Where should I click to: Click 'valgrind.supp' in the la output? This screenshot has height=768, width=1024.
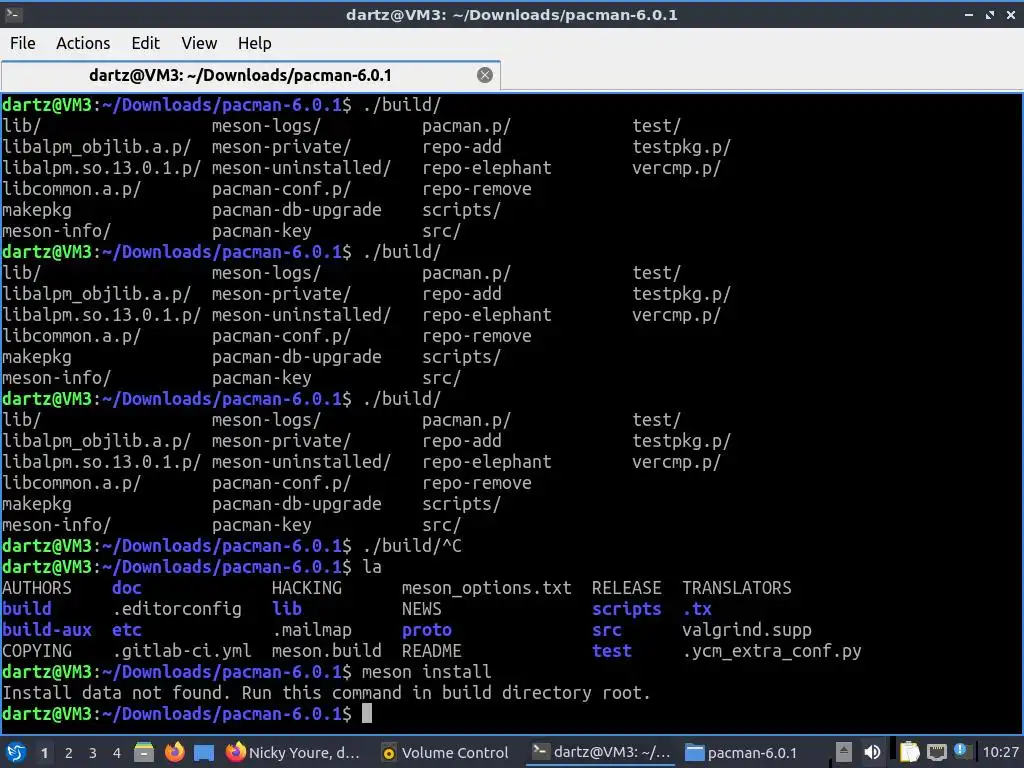tap(746, 630)
